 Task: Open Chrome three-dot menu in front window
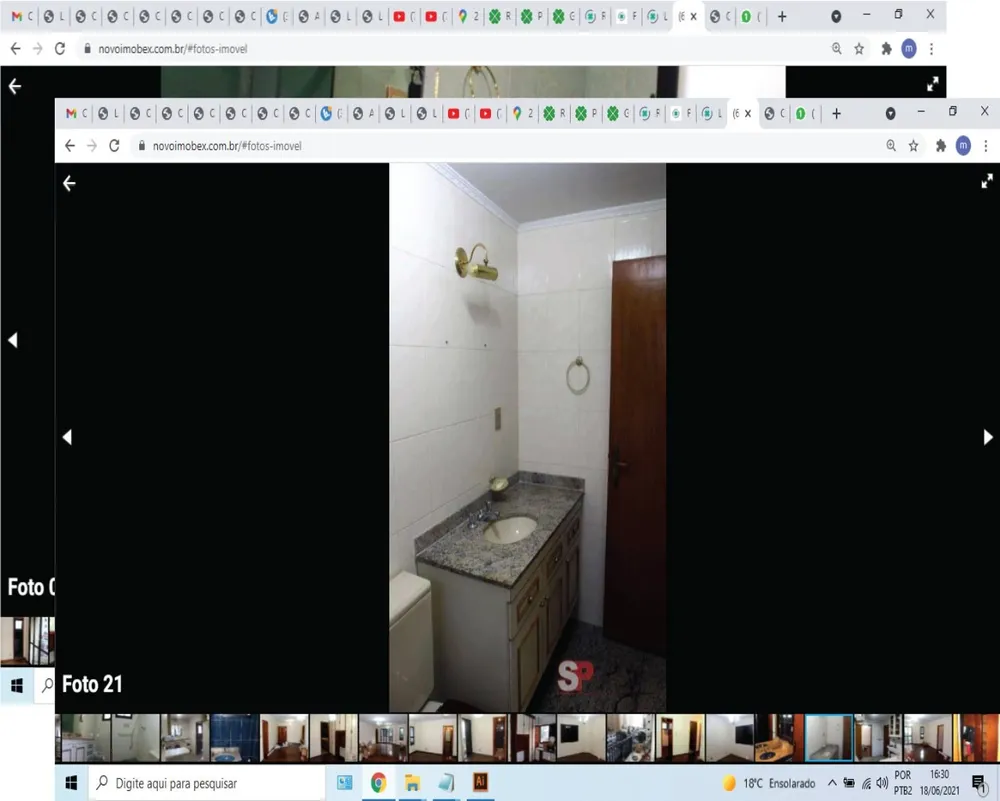pos(986,146)
